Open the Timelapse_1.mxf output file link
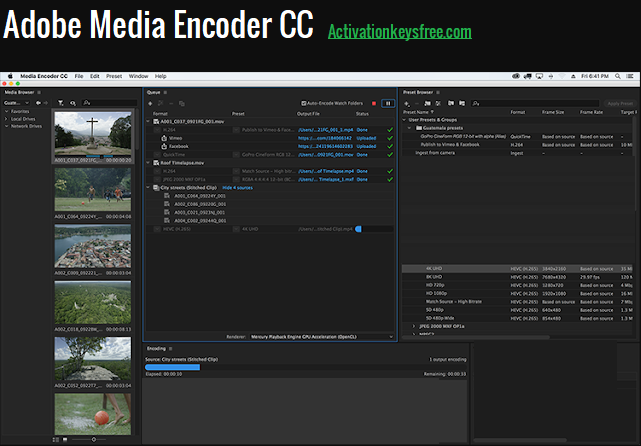This screenshot has width=641, height=446. coord(325,179)
